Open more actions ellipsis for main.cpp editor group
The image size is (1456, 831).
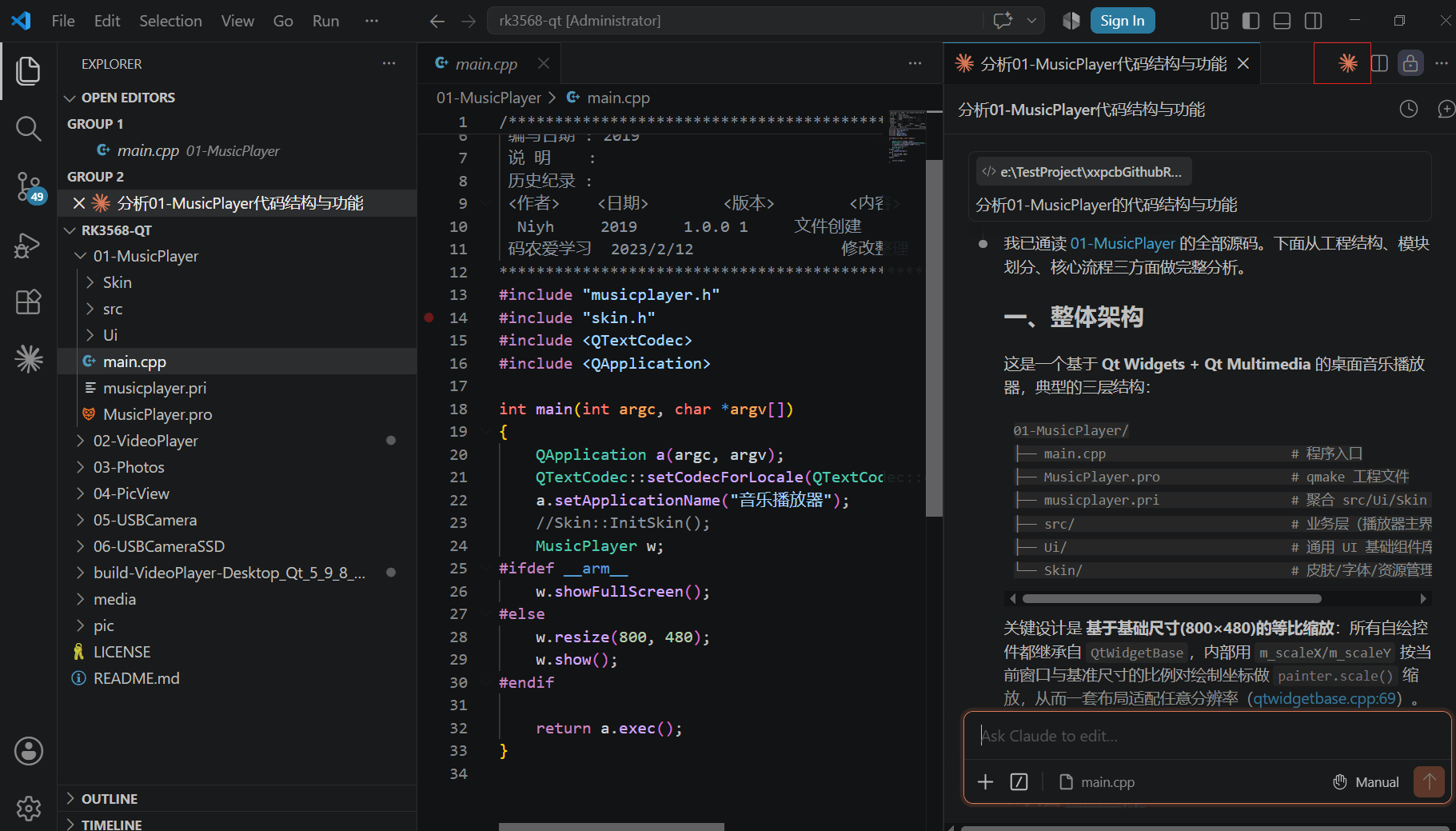[x=915, y=63]
